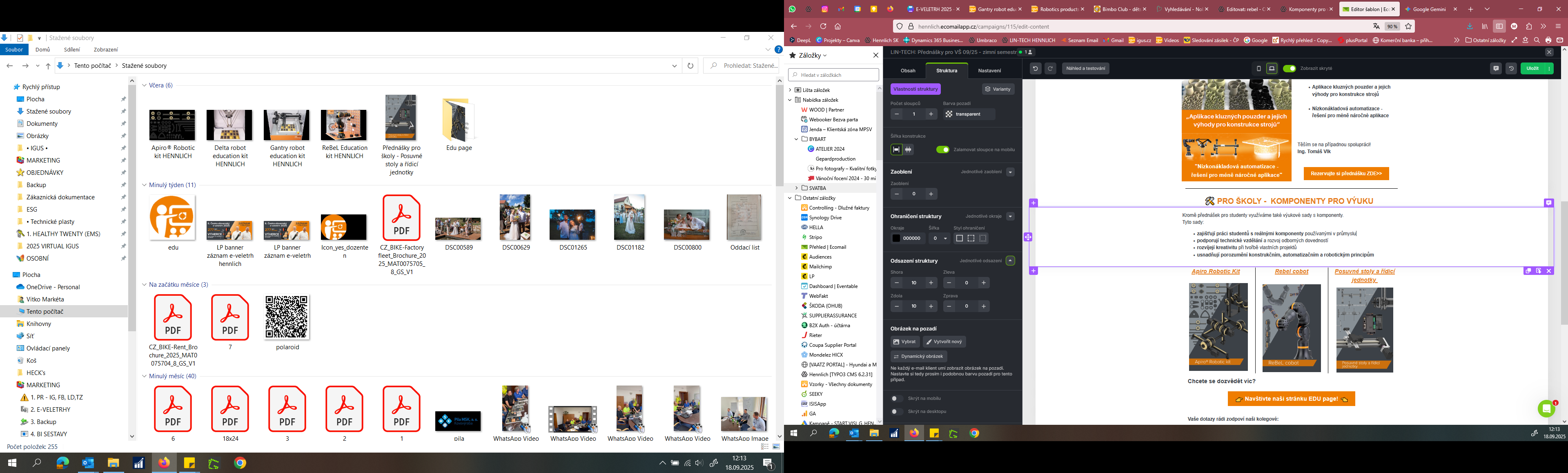This screenshot has width=1568, height=473.
Task: Disable Zalamovat sloupce na mobilu
Action: pos(942,150)
